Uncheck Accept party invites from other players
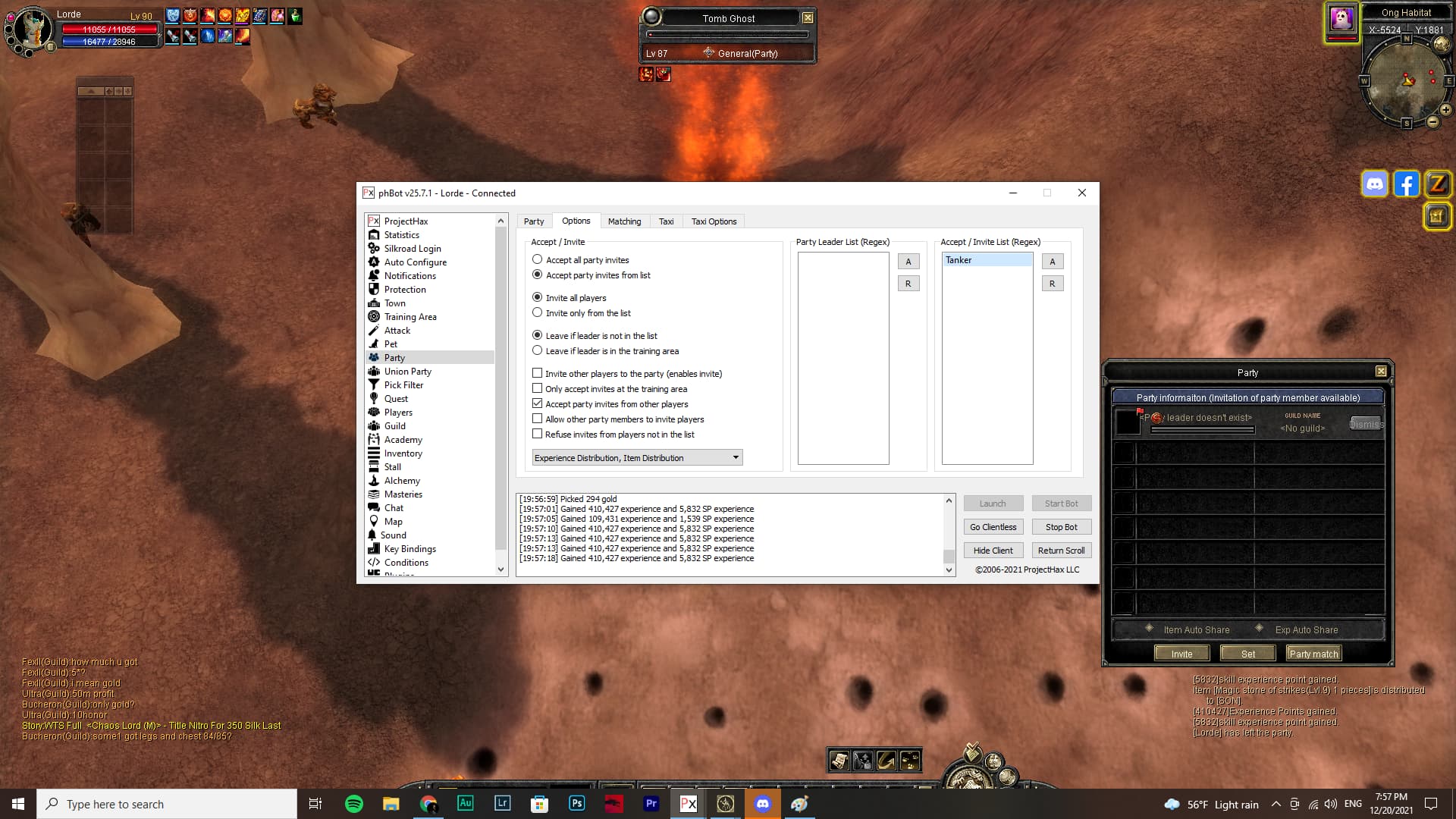 coord(538,403)
